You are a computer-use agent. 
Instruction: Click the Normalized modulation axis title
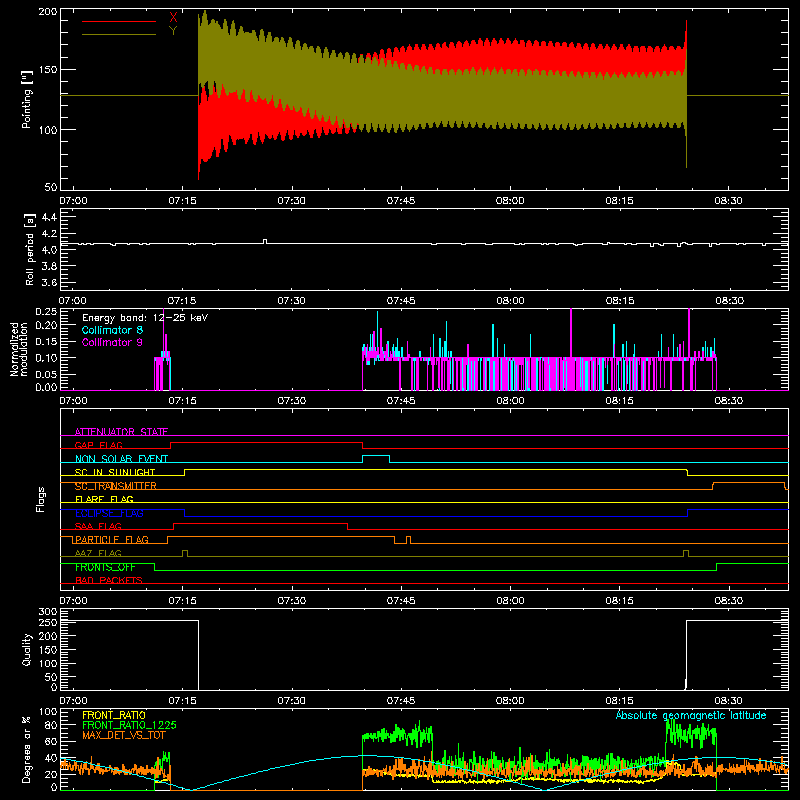coord(19,349)
